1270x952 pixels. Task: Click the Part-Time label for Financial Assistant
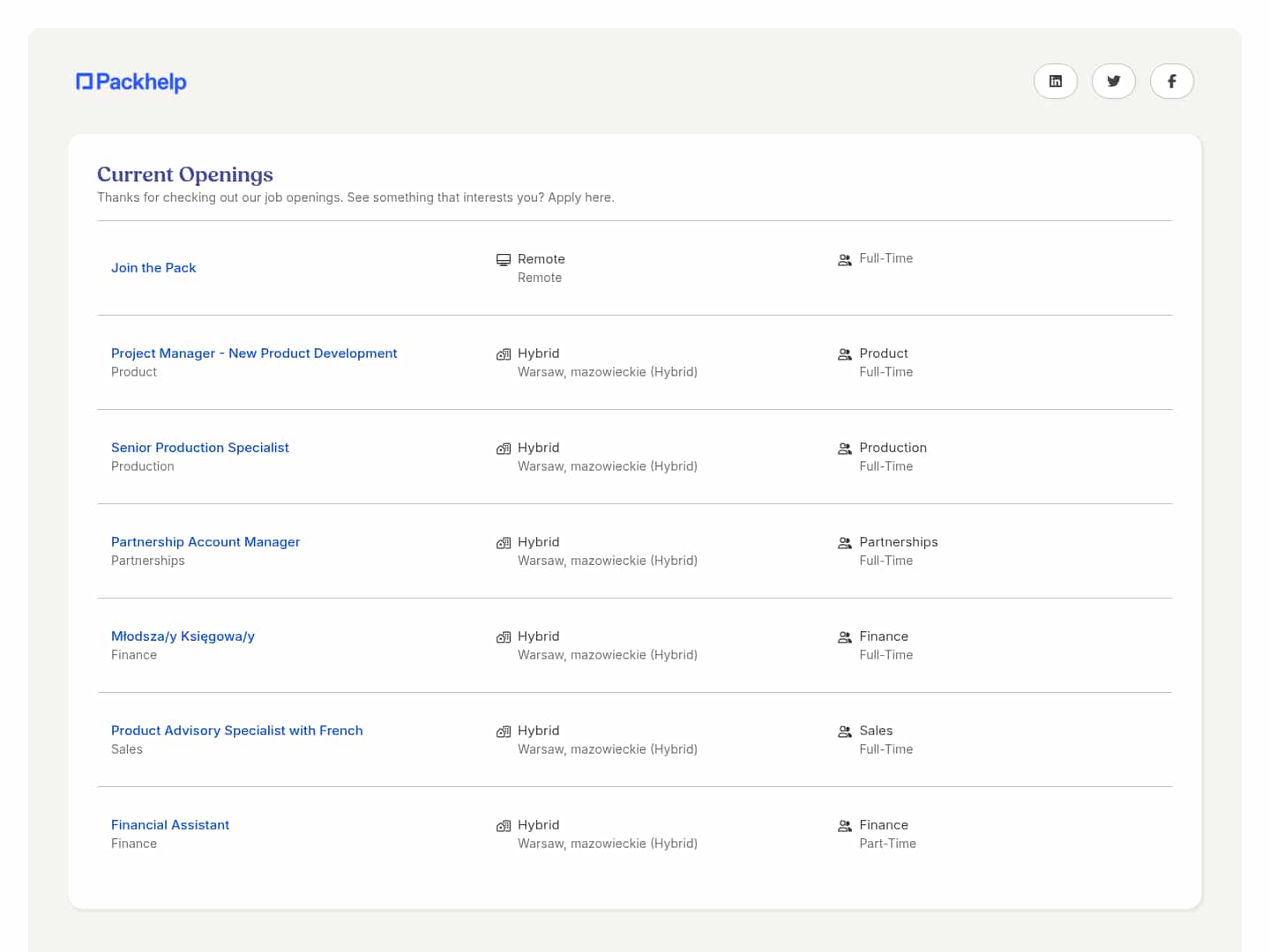tap(887, 844)
